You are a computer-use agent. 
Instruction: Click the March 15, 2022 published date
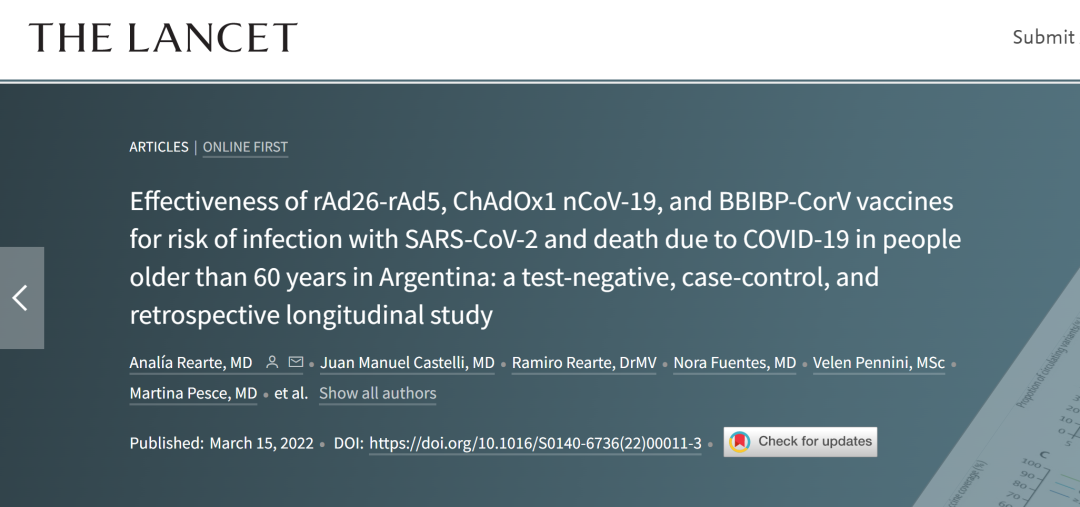[261, 443]
